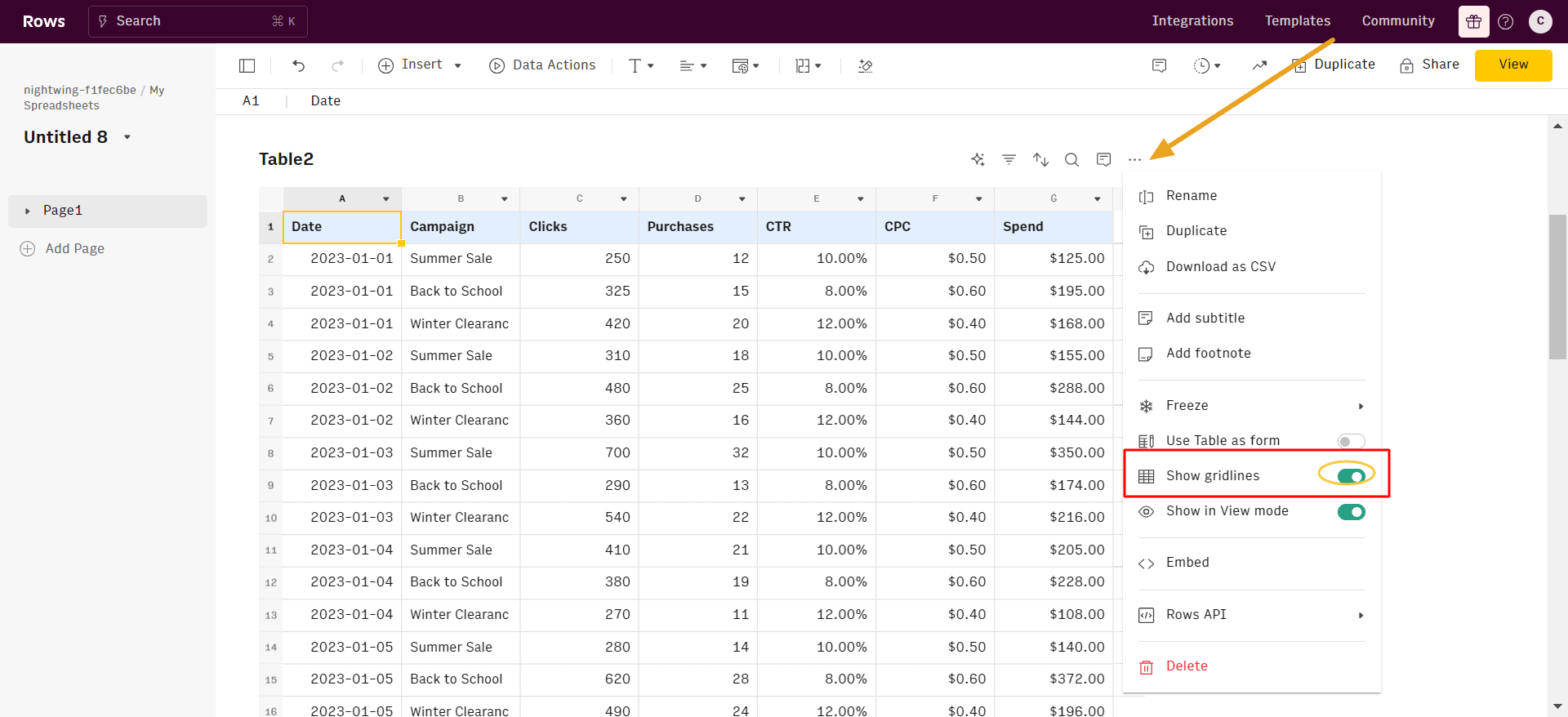The width and height of the screenshot is (1568, 717).
Task: Choose Add subtitle
Action: click(x=1252, y=318)
